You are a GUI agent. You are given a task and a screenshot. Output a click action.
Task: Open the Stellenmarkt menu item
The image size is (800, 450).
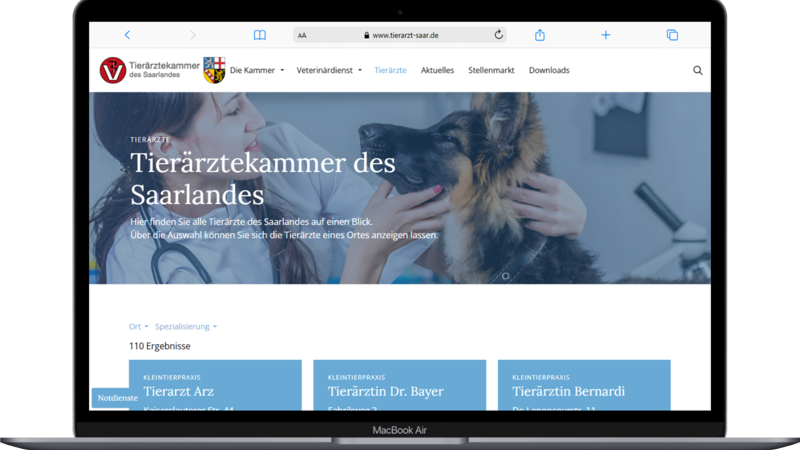point(491,71)
